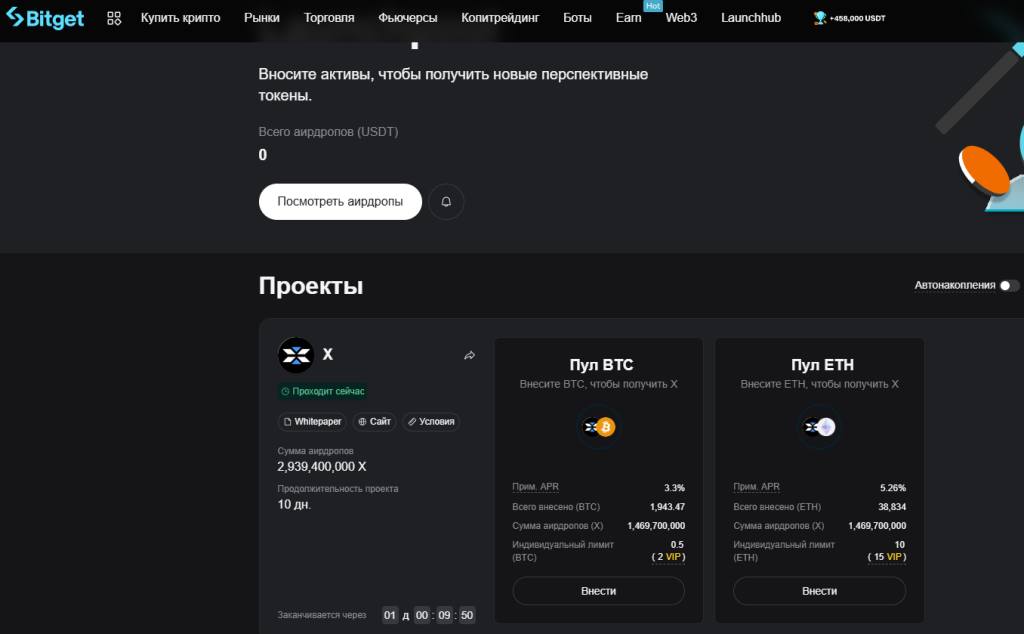Click the 15 VIP limit in ETH pool

click(887, 557)
